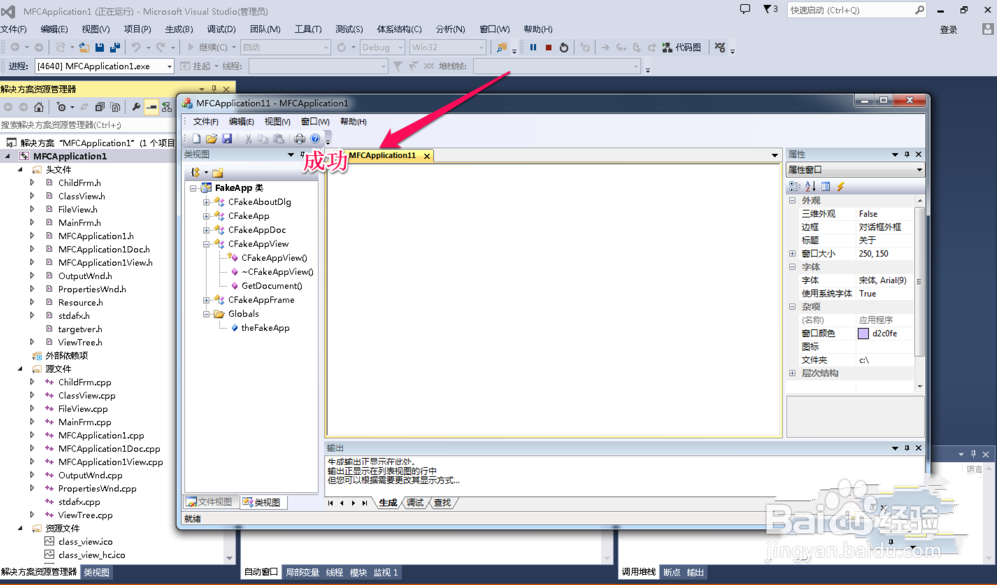
Task: Click Print icon in MFCApplication11 toolbar
Action: tap(299, 139)
